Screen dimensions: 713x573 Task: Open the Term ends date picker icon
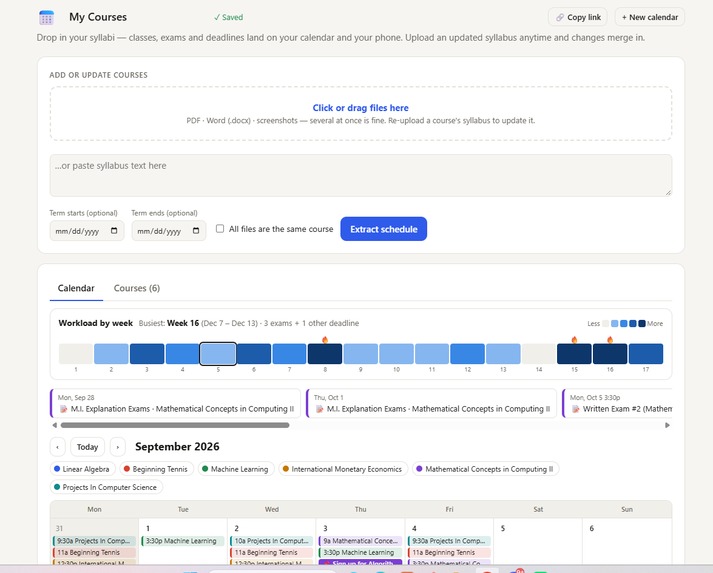(x=196, y=231)
